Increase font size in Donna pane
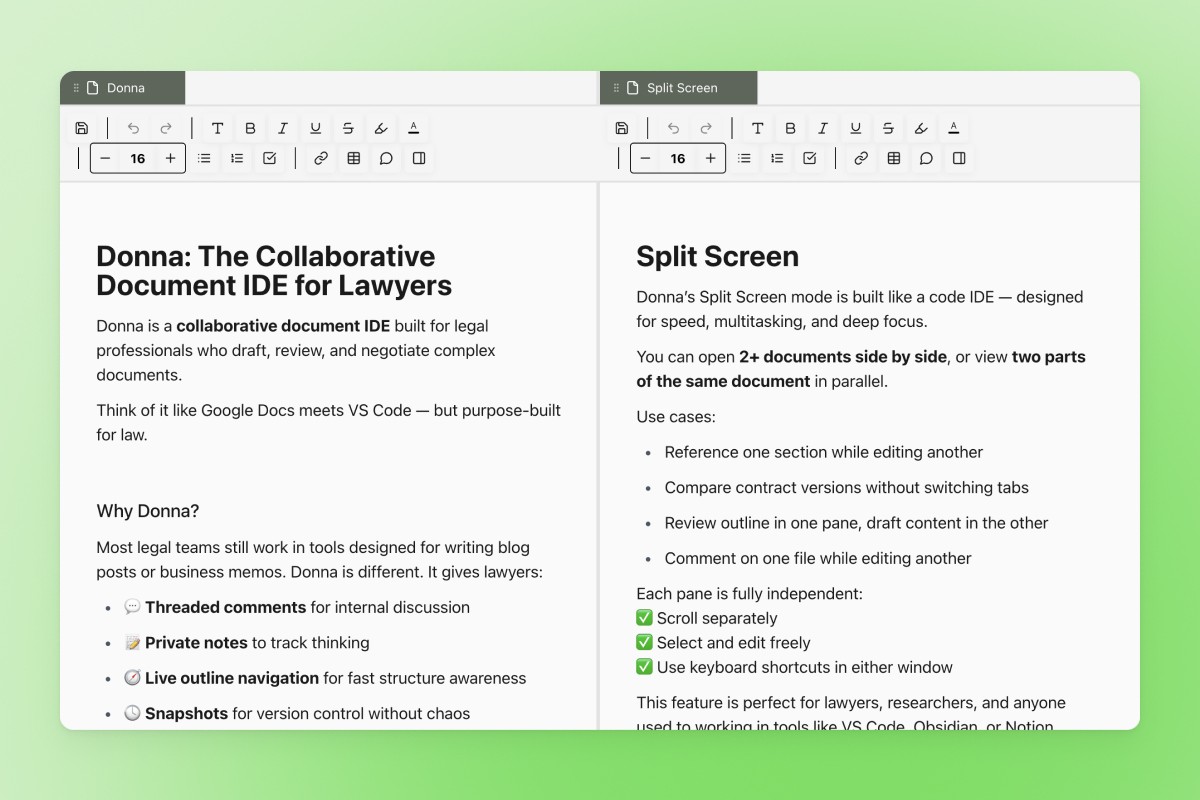Viewport: 1200px width, 800px height. click(170, 158)
